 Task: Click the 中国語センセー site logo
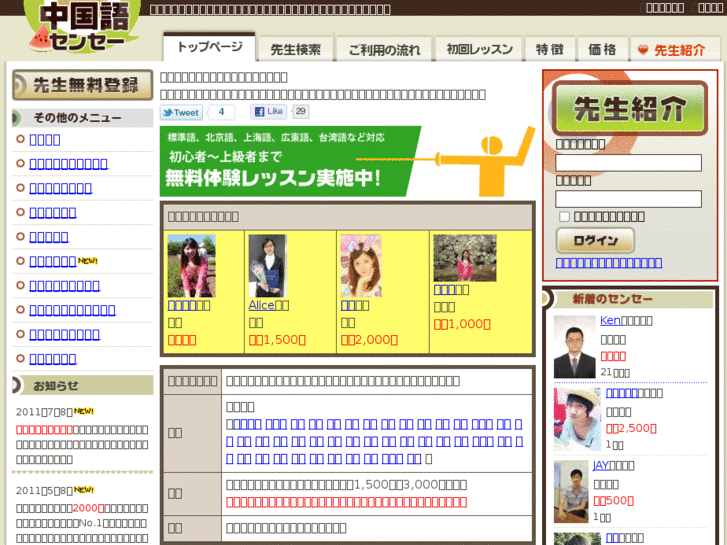82,26
